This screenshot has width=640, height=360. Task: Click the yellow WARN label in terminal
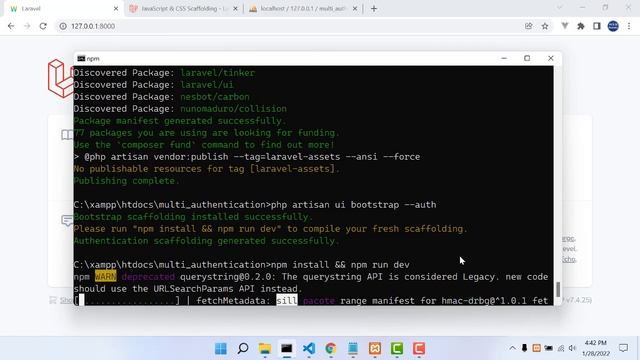point(105,277)
